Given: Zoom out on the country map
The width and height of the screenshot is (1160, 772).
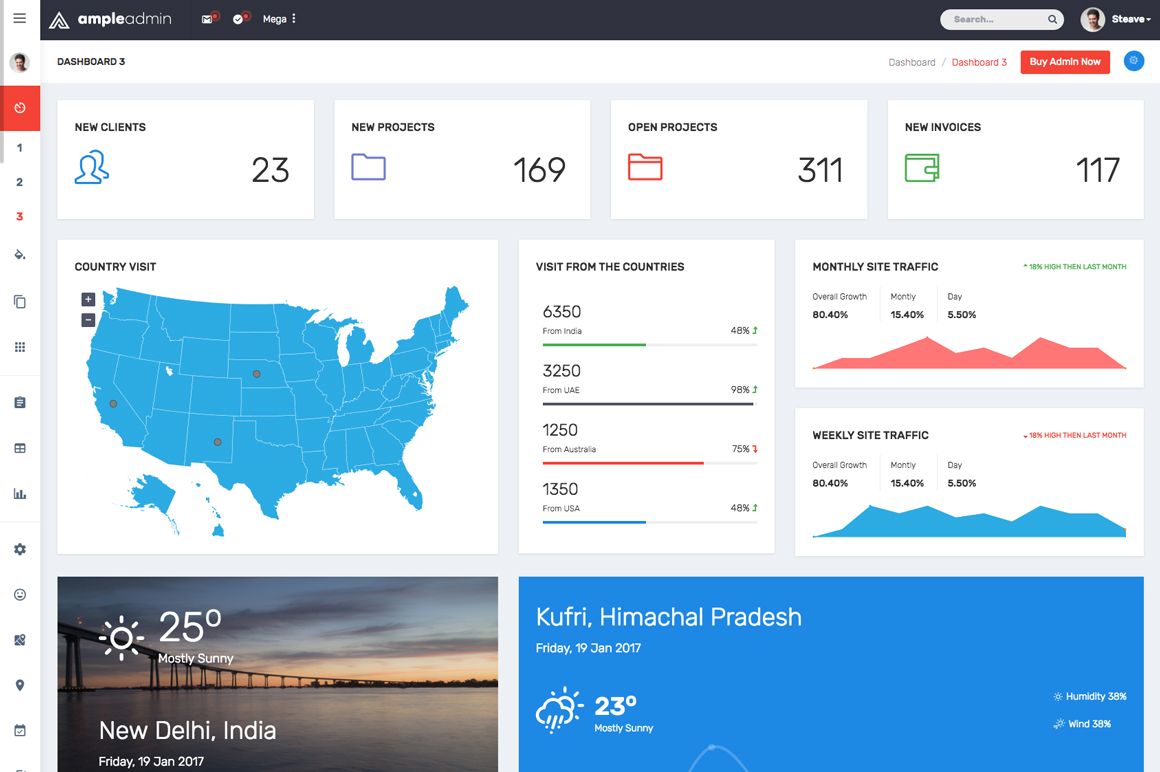Looking at the screenshot, I should pyautogui.click(x=88, y=320).
